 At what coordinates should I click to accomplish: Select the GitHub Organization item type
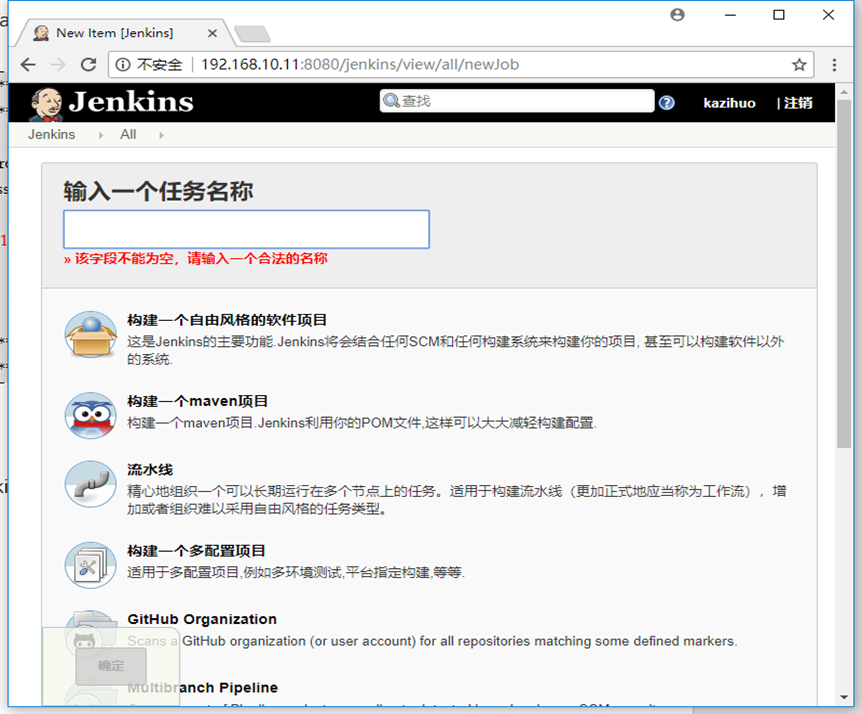[x=202, y=619]
